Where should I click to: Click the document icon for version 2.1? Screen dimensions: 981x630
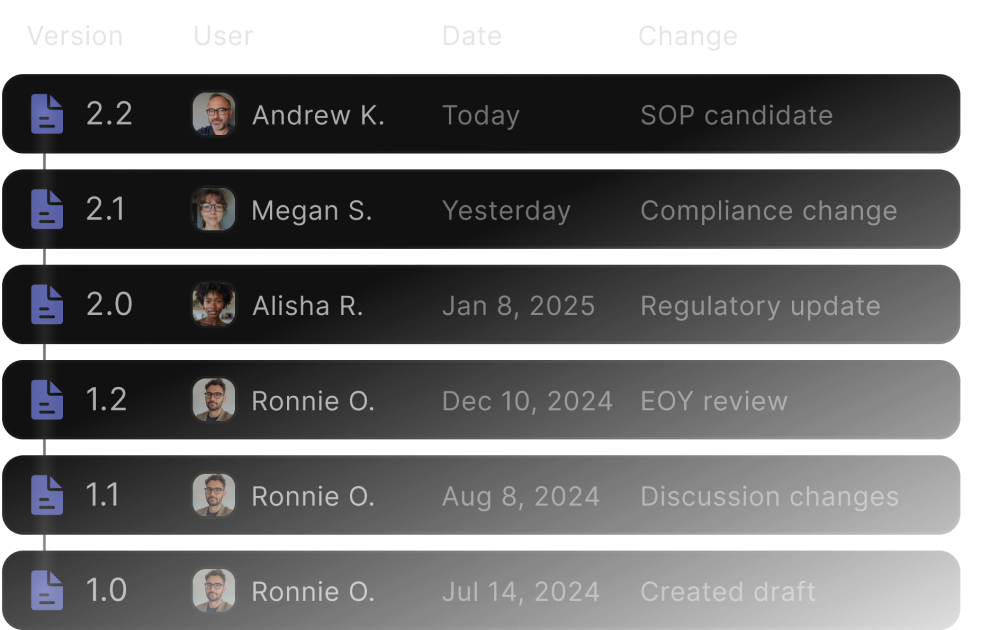click(x=47, y=210)
